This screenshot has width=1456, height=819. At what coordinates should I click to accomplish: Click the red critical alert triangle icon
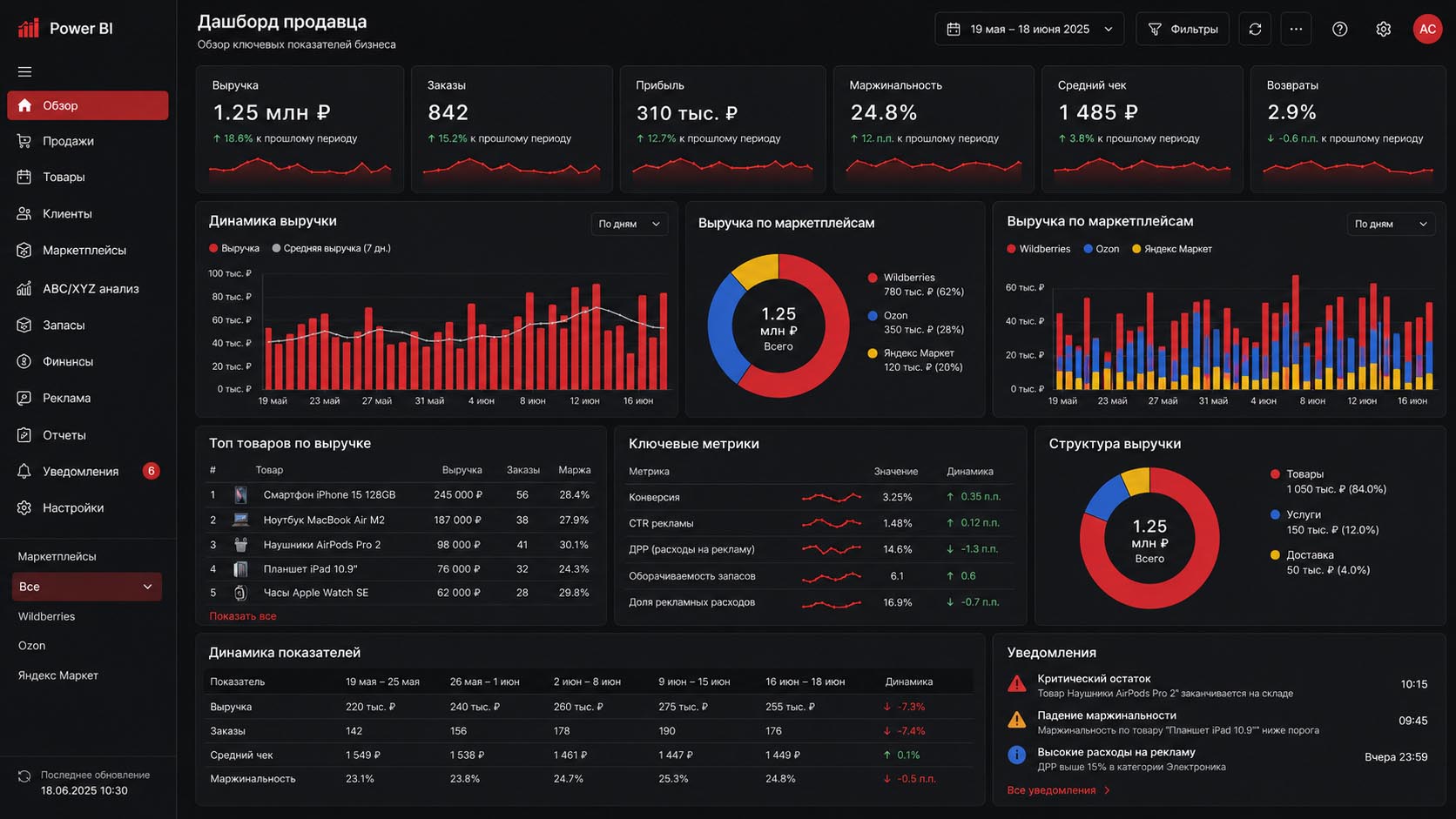coord(1016,684)
